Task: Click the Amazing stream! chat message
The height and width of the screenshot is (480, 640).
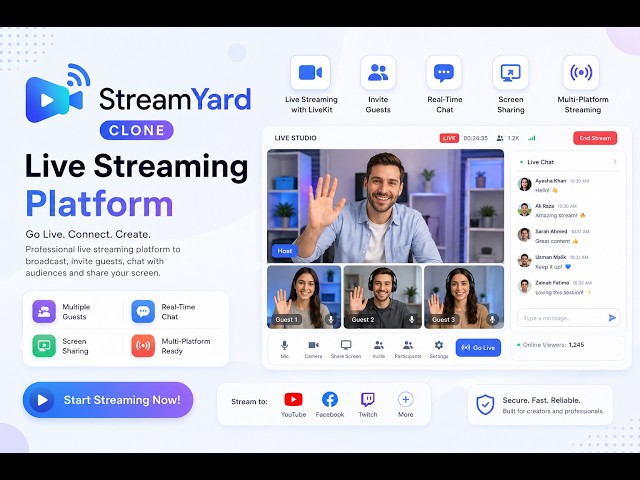Action: [560, 216]
